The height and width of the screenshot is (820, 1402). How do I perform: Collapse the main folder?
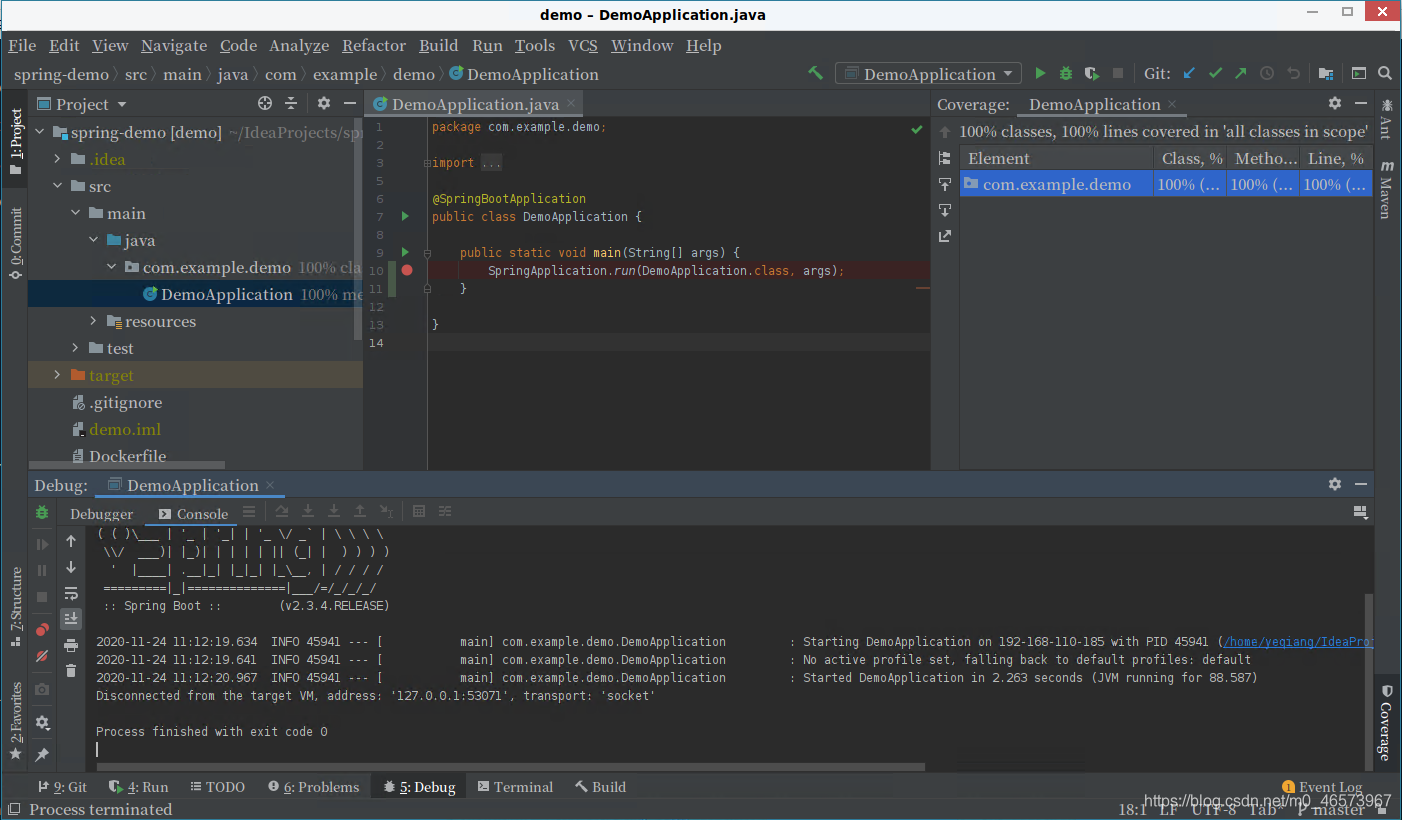tap(76, 213)
